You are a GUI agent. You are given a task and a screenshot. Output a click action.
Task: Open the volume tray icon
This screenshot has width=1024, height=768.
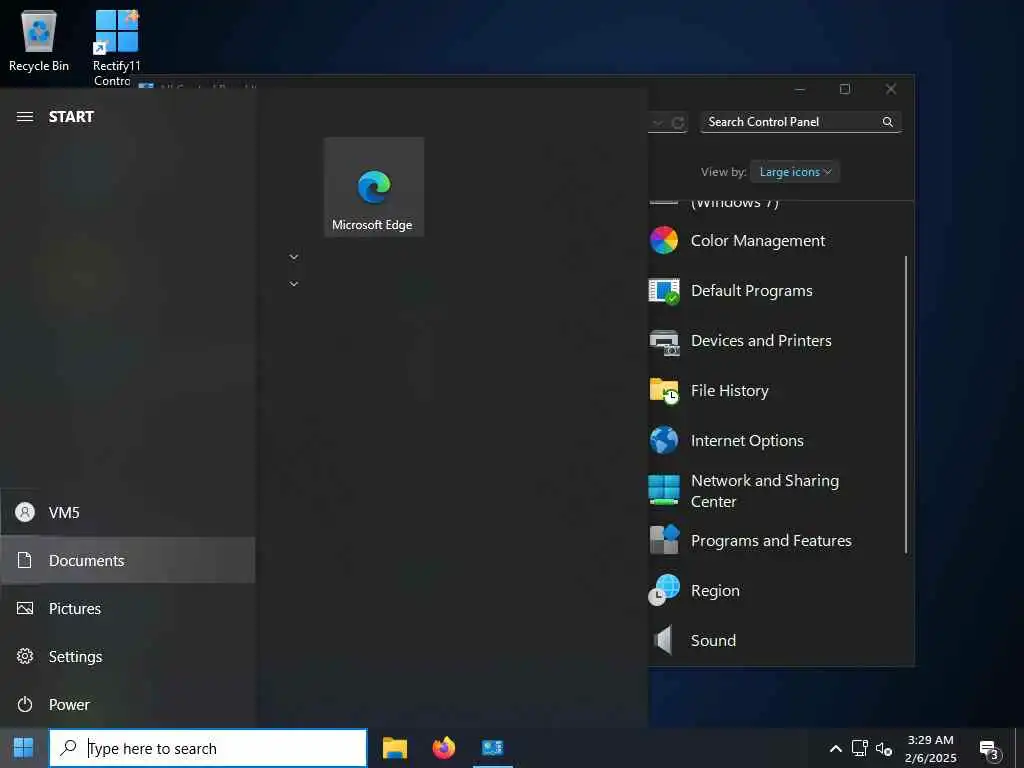(x=884, y=749)
